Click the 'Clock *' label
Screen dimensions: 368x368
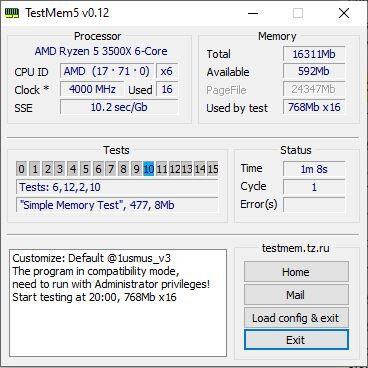32,90
